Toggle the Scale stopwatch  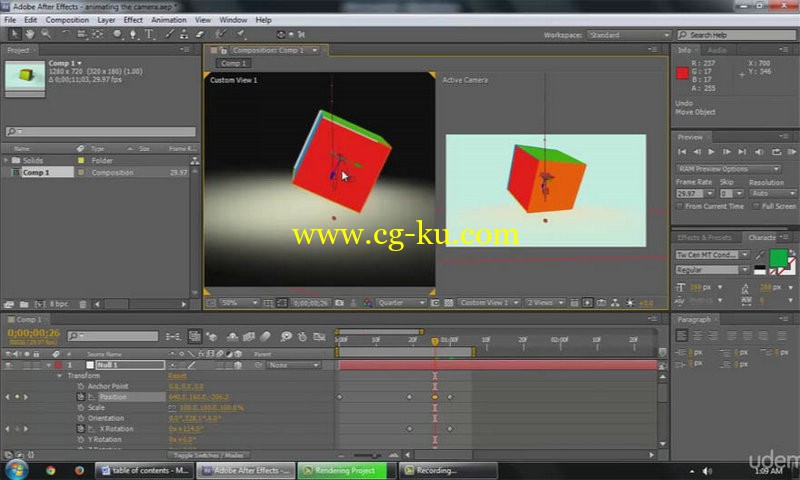tap(81, 408)
